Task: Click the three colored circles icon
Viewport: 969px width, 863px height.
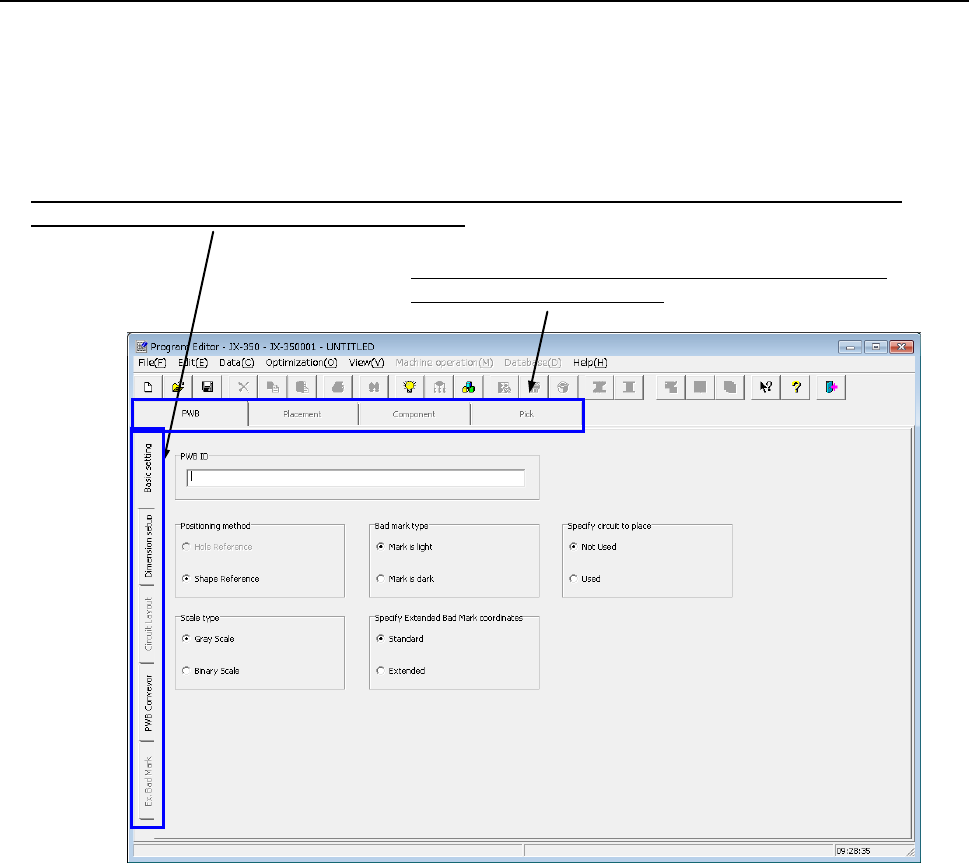Action: click(x=468, y=387)
